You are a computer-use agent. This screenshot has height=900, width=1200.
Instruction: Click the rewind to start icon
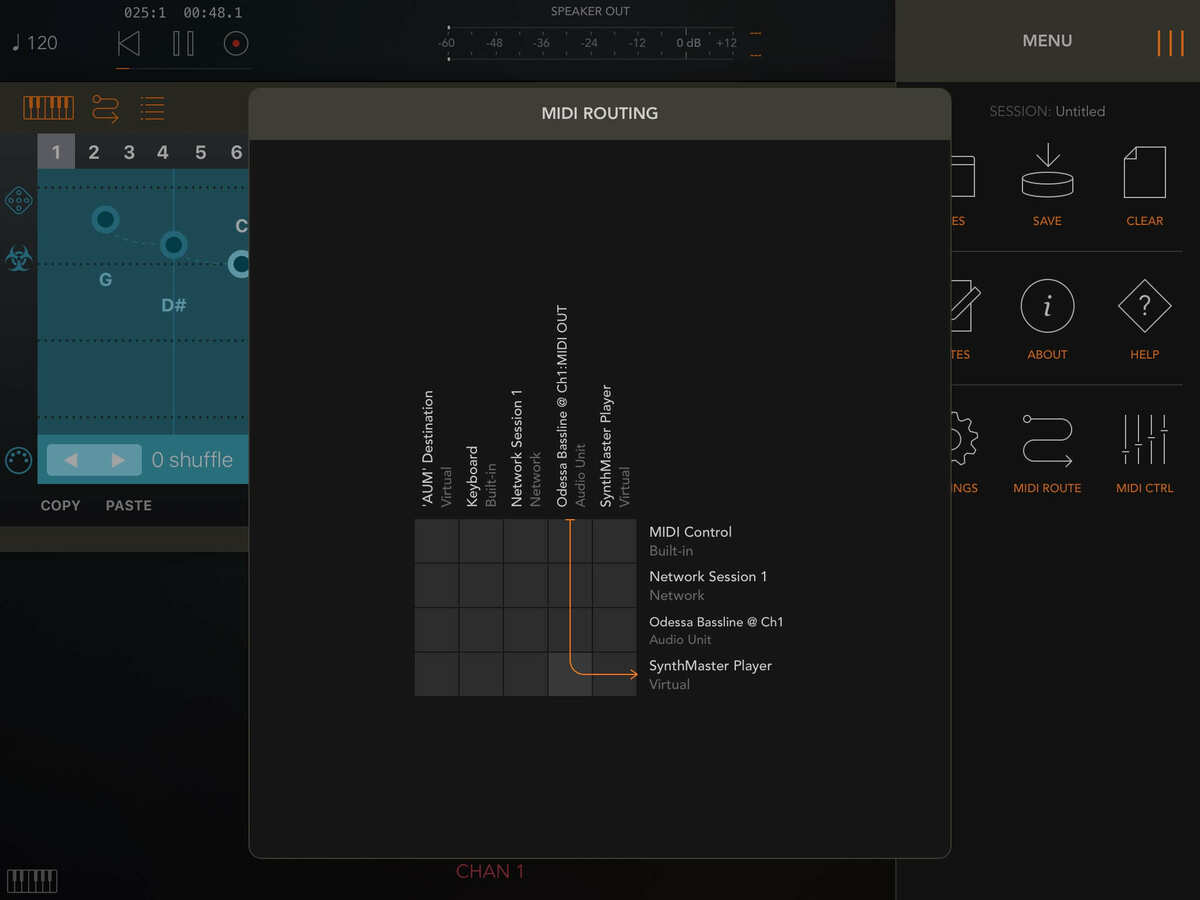click(129, 44)
